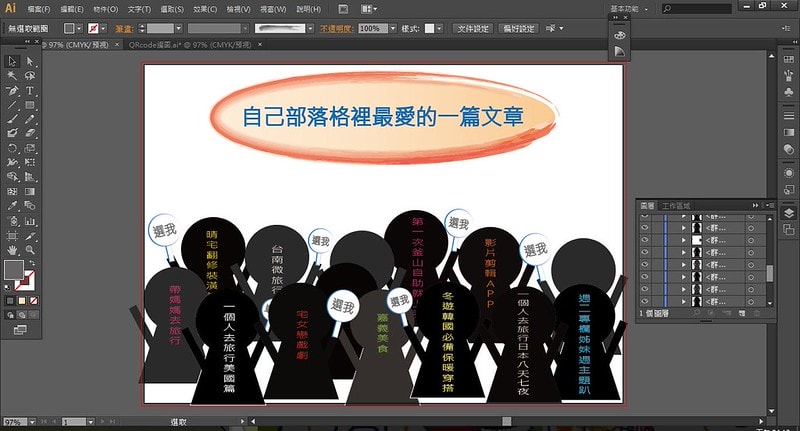Select the Rectangle tool

click(30, 105)
